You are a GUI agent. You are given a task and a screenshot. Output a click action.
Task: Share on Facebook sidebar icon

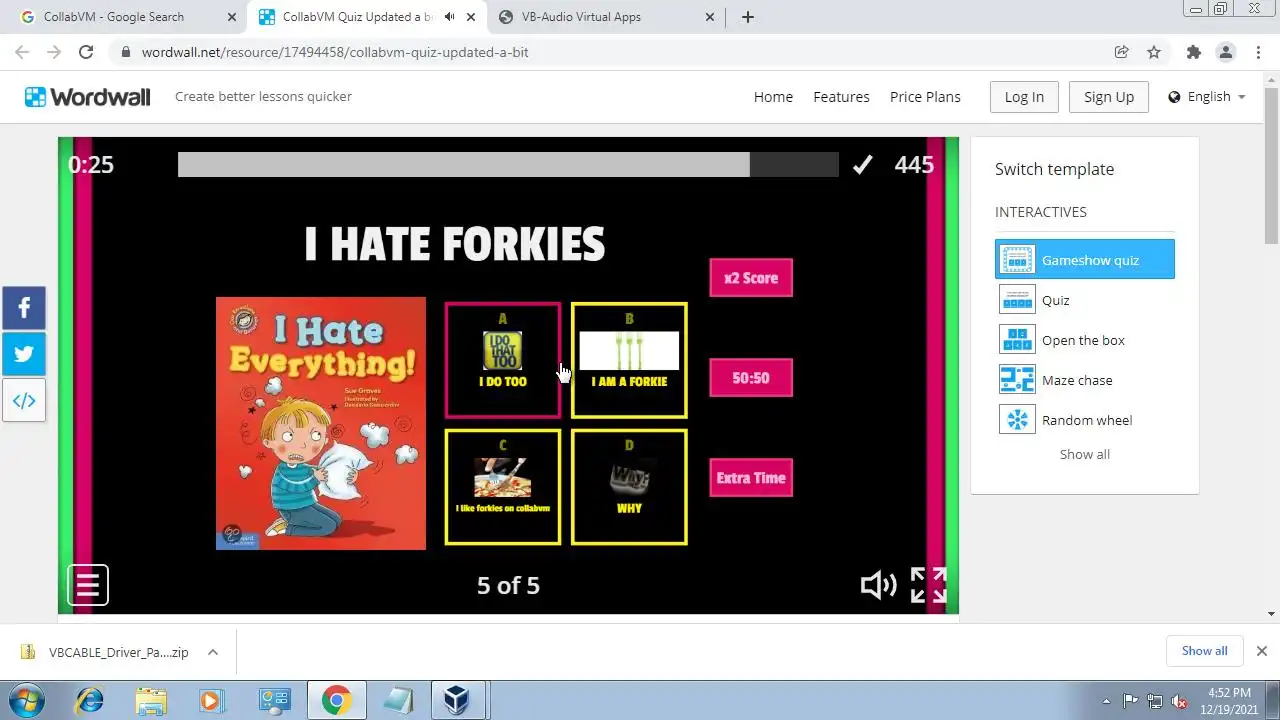[24, 308]
